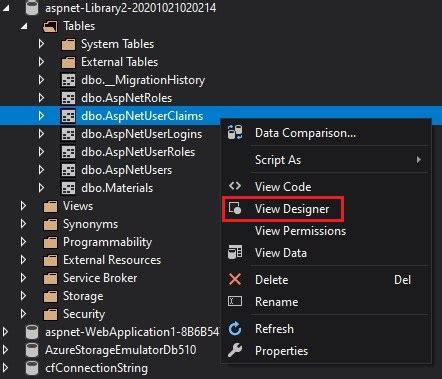
Task: Click the dbo.AspNetUsers table icon
Action: point(68,170)
